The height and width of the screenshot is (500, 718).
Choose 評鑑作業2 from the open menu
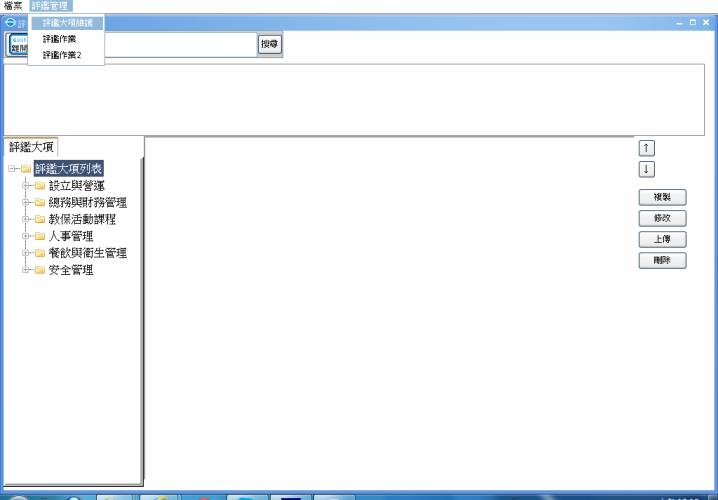tap(62, 55)
